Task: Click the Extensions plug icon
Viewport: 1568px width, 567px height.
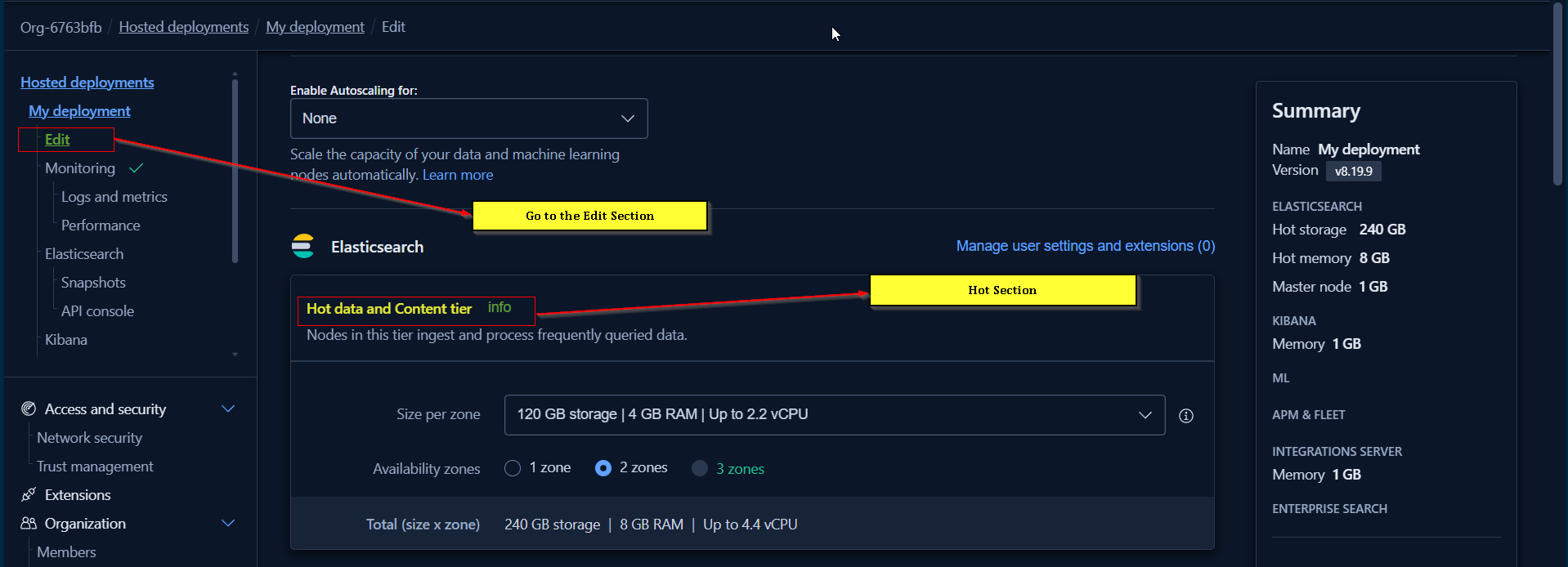Action: point(29,494)
